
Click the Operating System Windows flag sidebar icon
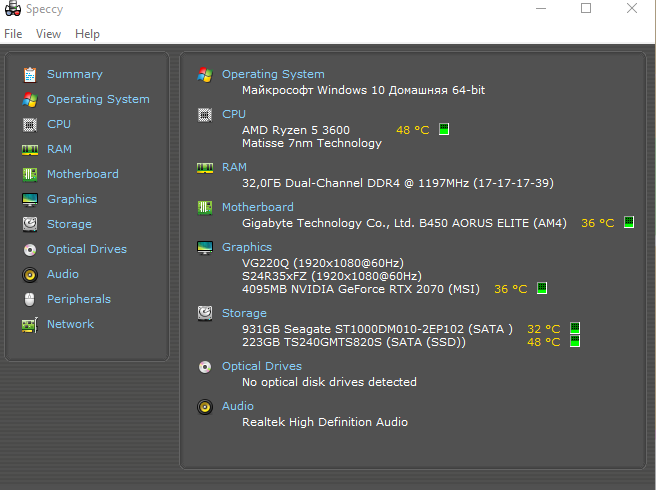click(x=30, y=100)
